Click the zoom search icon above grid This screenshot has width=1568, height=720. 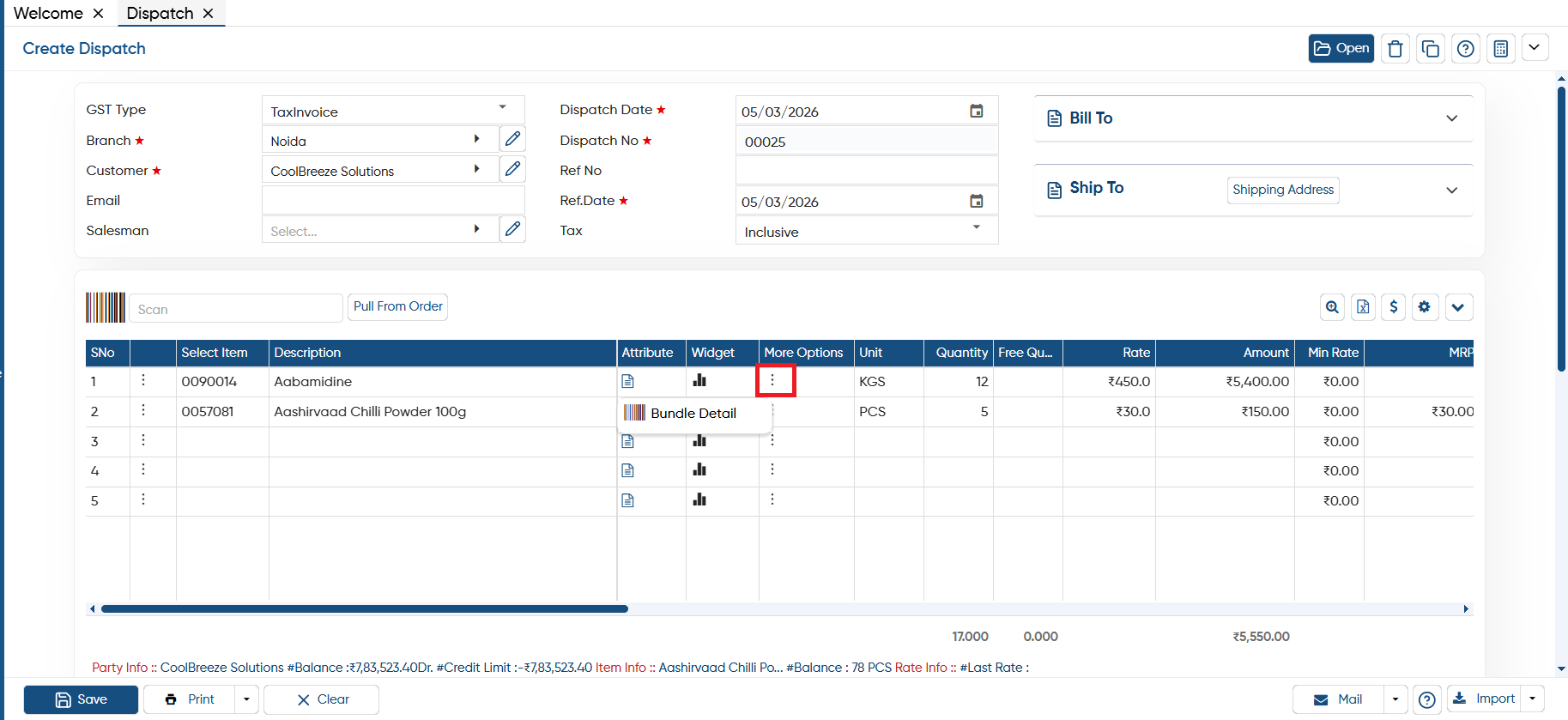point(1332,307)
